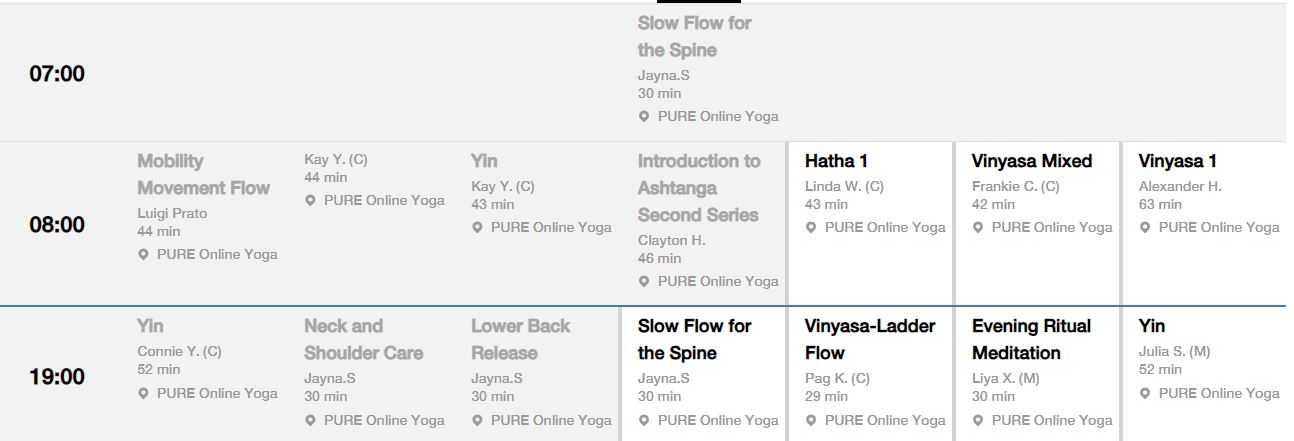This screenshot has height=441, width=1294.
Task: Open Introduction to Ashtanga Second Series
Action: (x=698, y=188)
